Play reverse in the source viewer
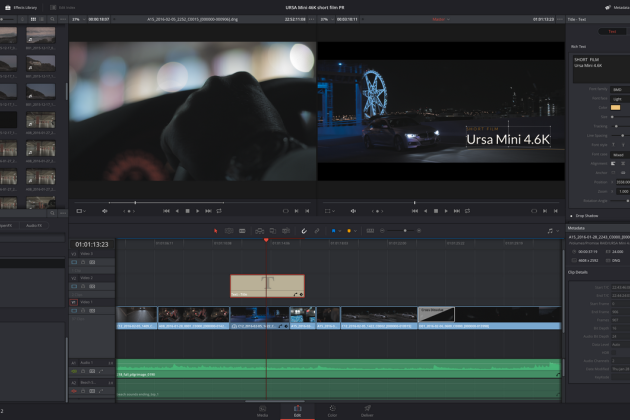Image resolution: width=630 pixels, height=420 pixels. click(x=177, y=211)
